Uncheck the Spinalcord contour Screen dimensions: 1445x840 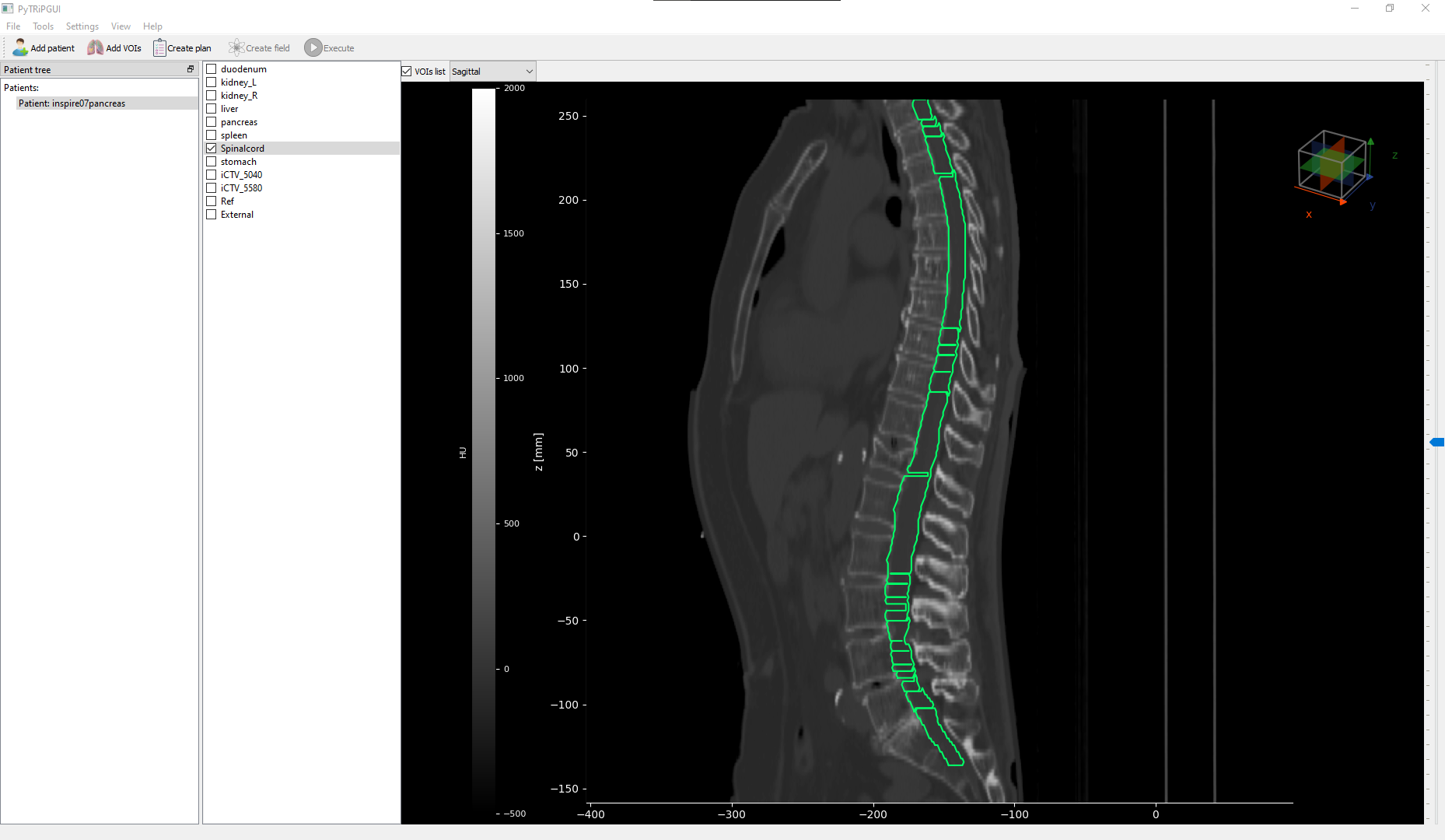point(211,148)
